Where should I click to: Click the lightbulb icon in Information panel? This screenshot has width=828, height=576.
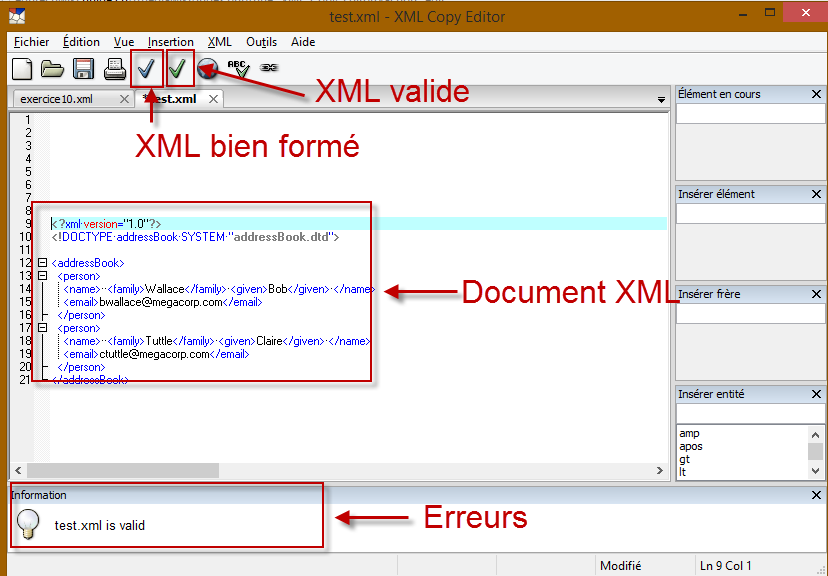pos(28,524)
